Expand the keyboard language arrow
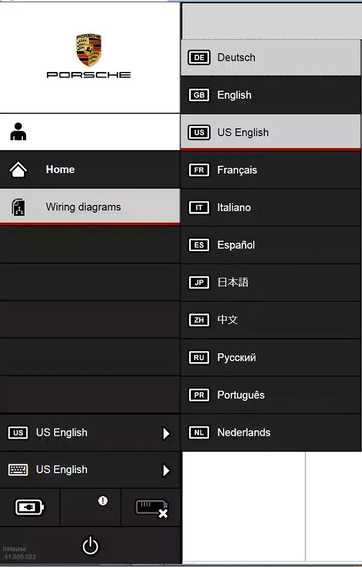The image size is (362, 567). pos(166,470)
